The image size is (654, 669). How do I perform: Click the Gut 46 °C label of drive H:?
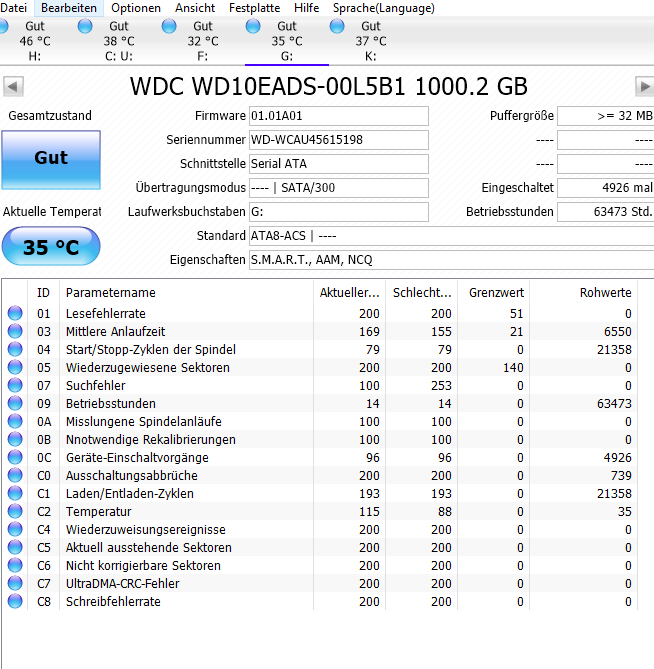(x=35, y=34)
